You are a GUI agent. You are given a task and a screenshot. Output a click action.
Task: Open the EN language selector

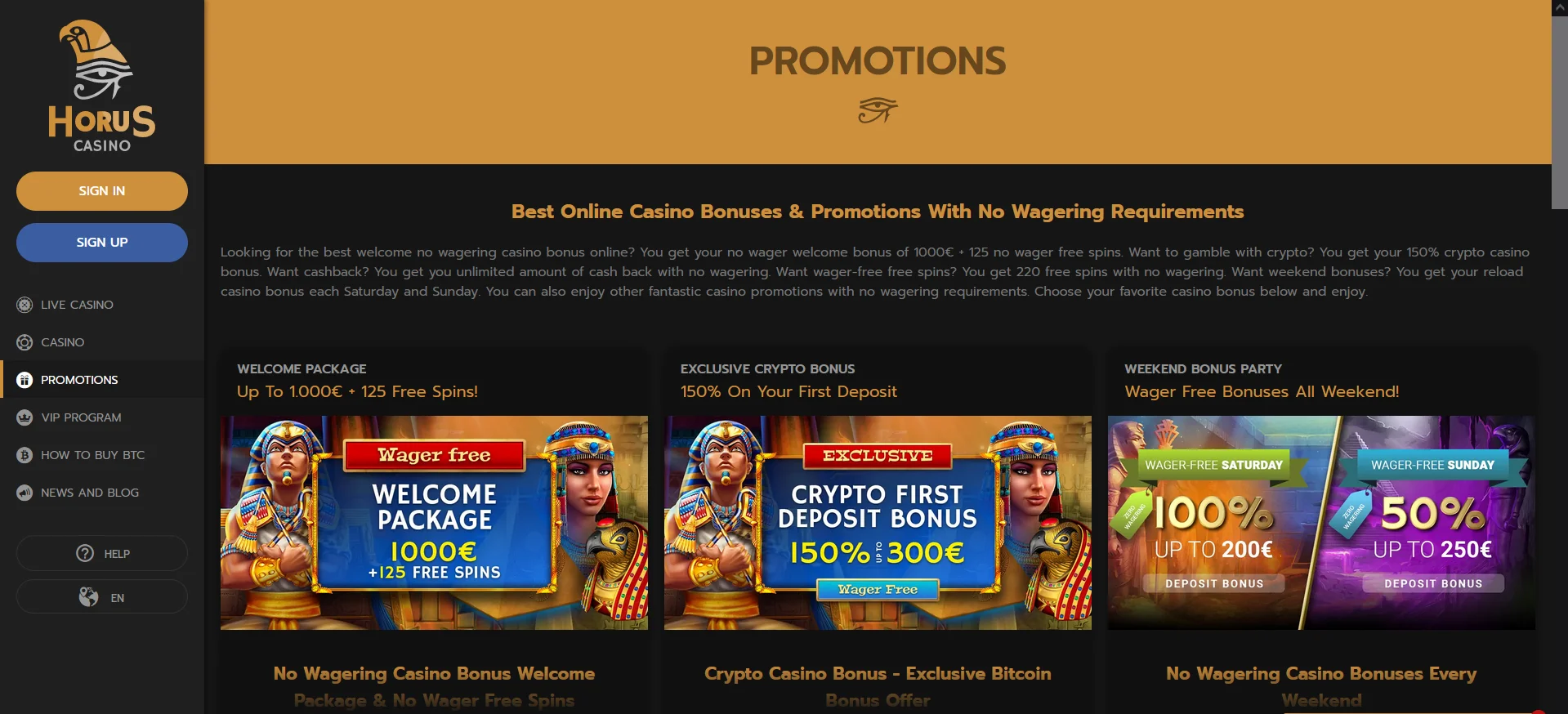(x=102, y=597)
